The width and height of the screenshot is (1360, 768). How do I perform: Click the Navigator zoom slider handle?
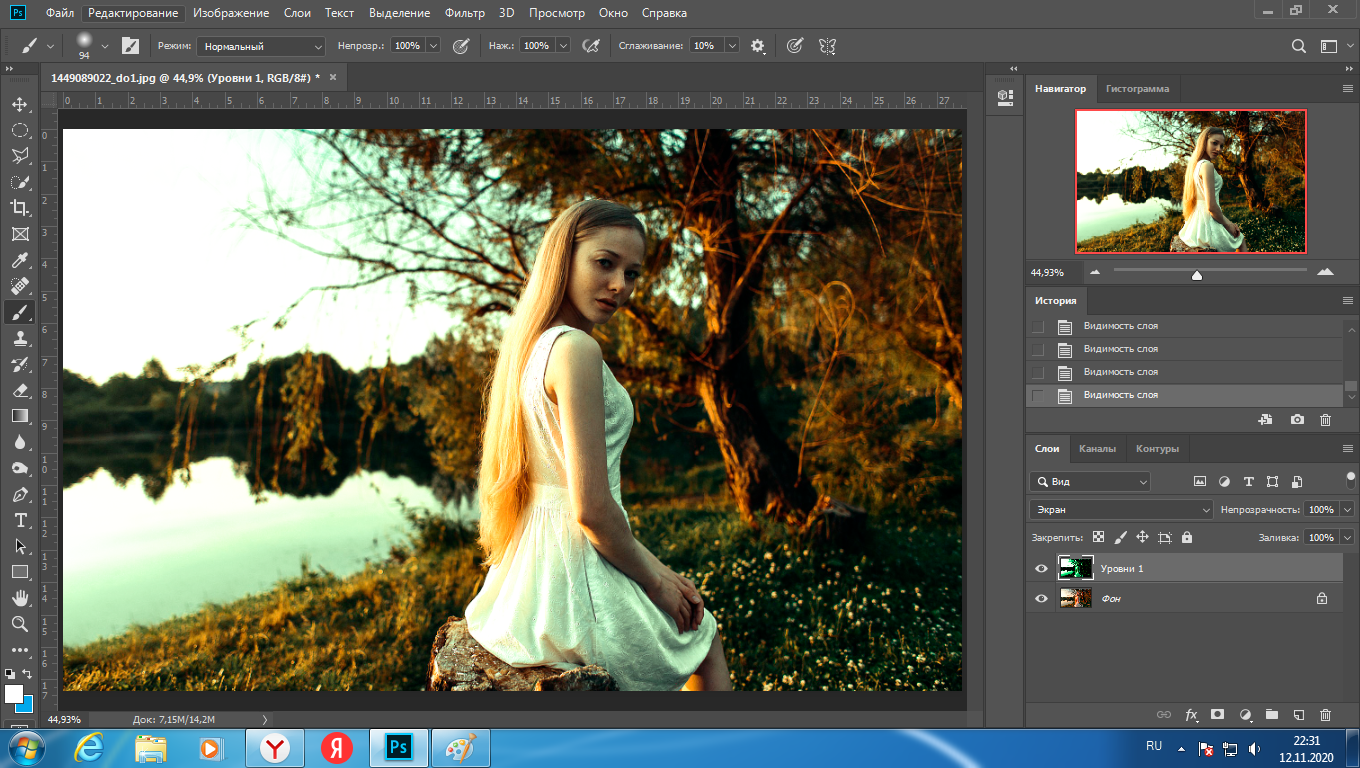[x=1196, y=274]
